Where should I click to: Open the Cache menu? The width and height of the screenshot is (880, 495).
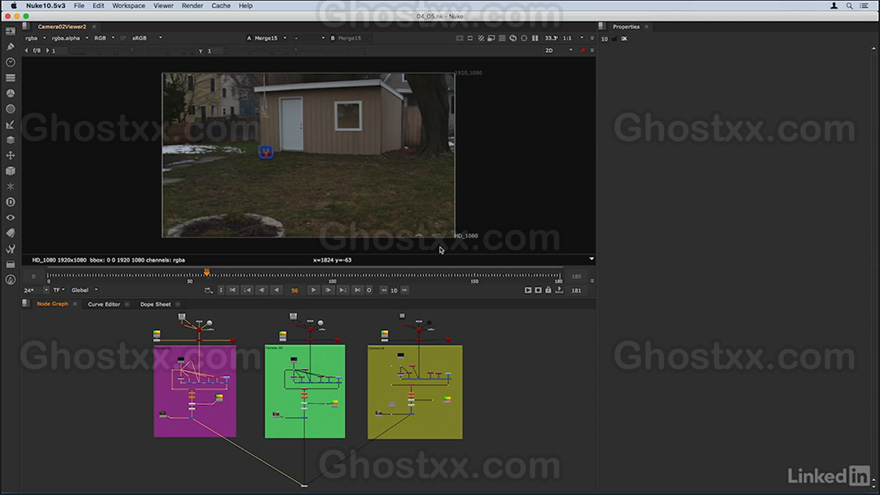pos(221,6)
